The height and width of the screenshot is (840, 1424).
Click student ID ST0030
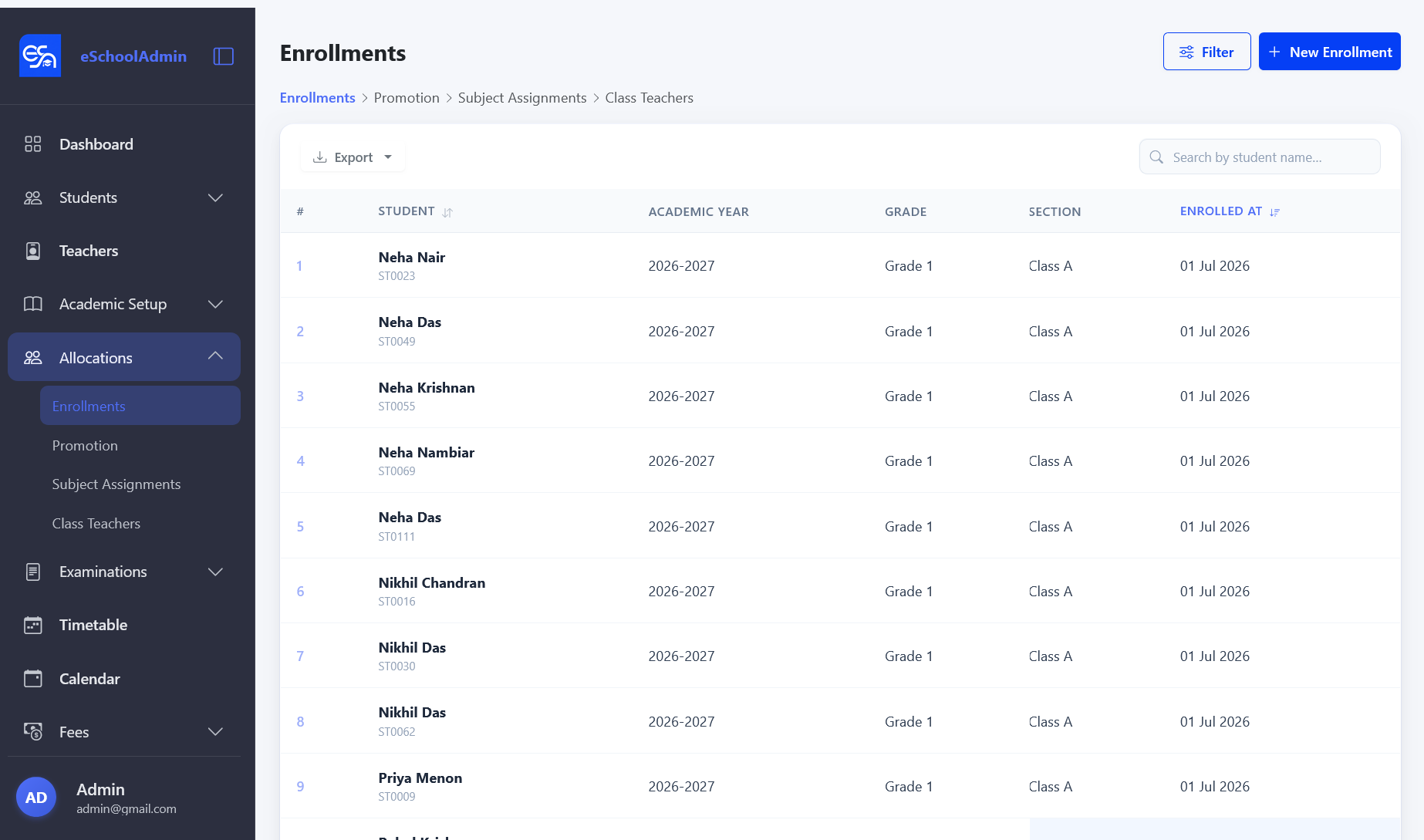coord(396,666)
